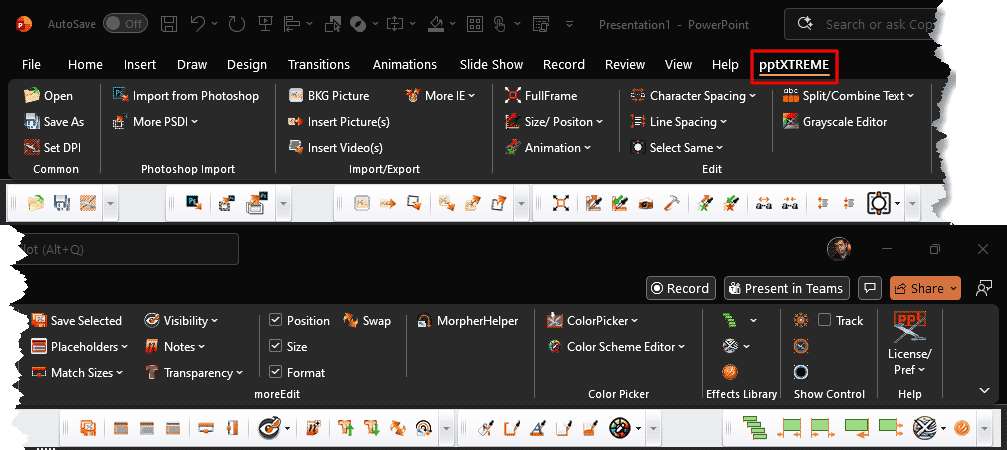Screen dimensions: 1007x450
Task: Click color wheel icon in bottom toolbar
Action: coord(620,428)
